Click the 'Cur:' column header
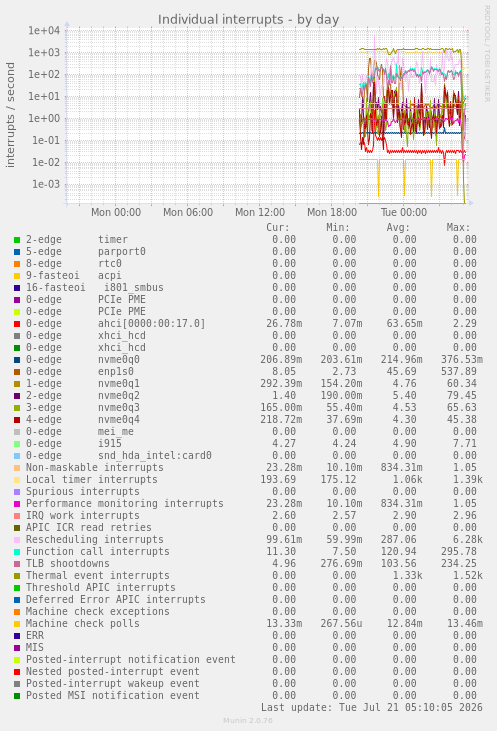The width and height of the screenshot is (497, 731). click(278, 228)
